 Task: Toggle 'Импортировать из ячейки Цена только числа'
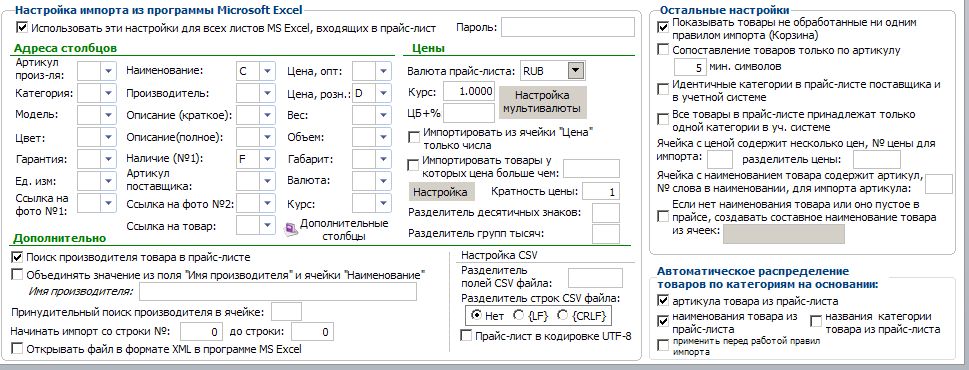tap(413, 137)
